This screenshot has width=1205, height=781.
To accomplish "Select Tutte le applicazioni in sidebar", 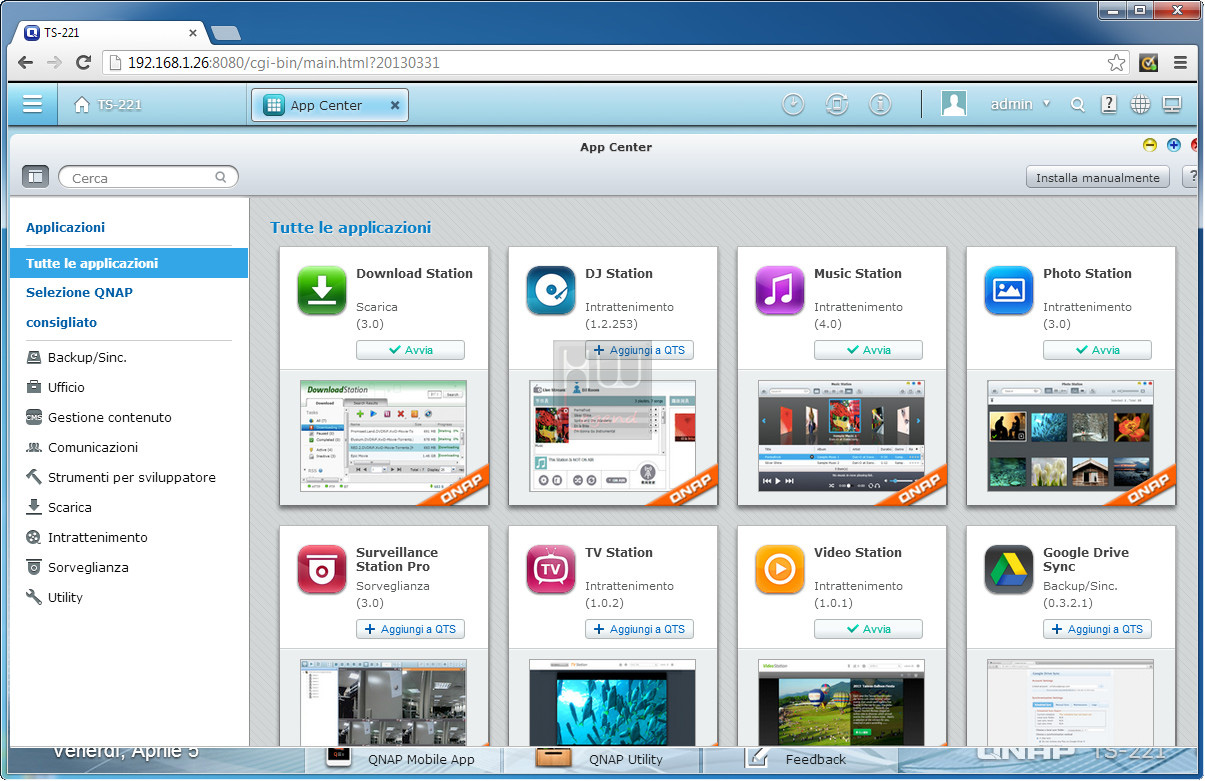I will coord(129,263).
